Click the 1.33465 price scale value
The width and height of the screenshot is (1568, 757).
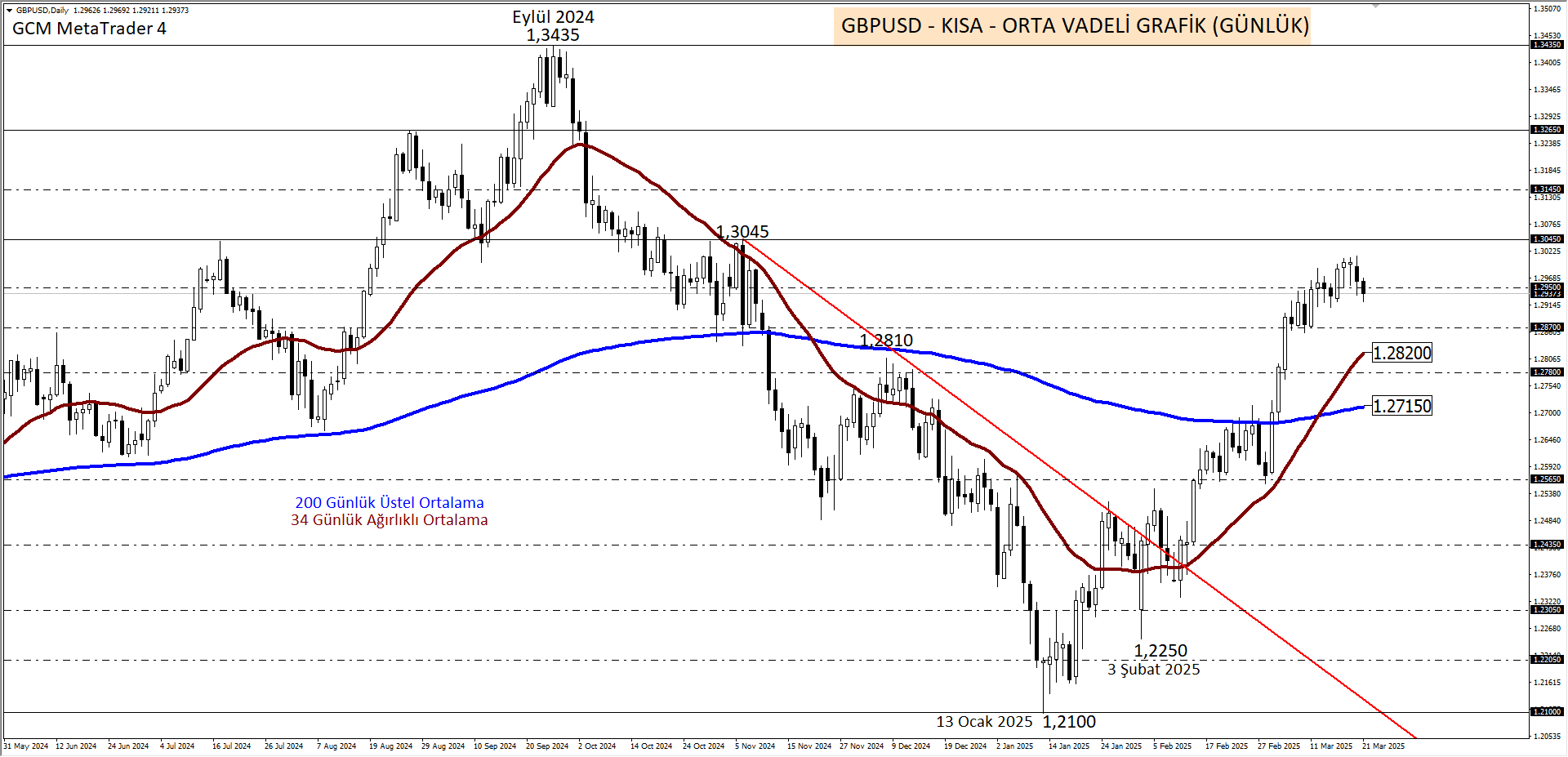click(x=1548, y=90)
